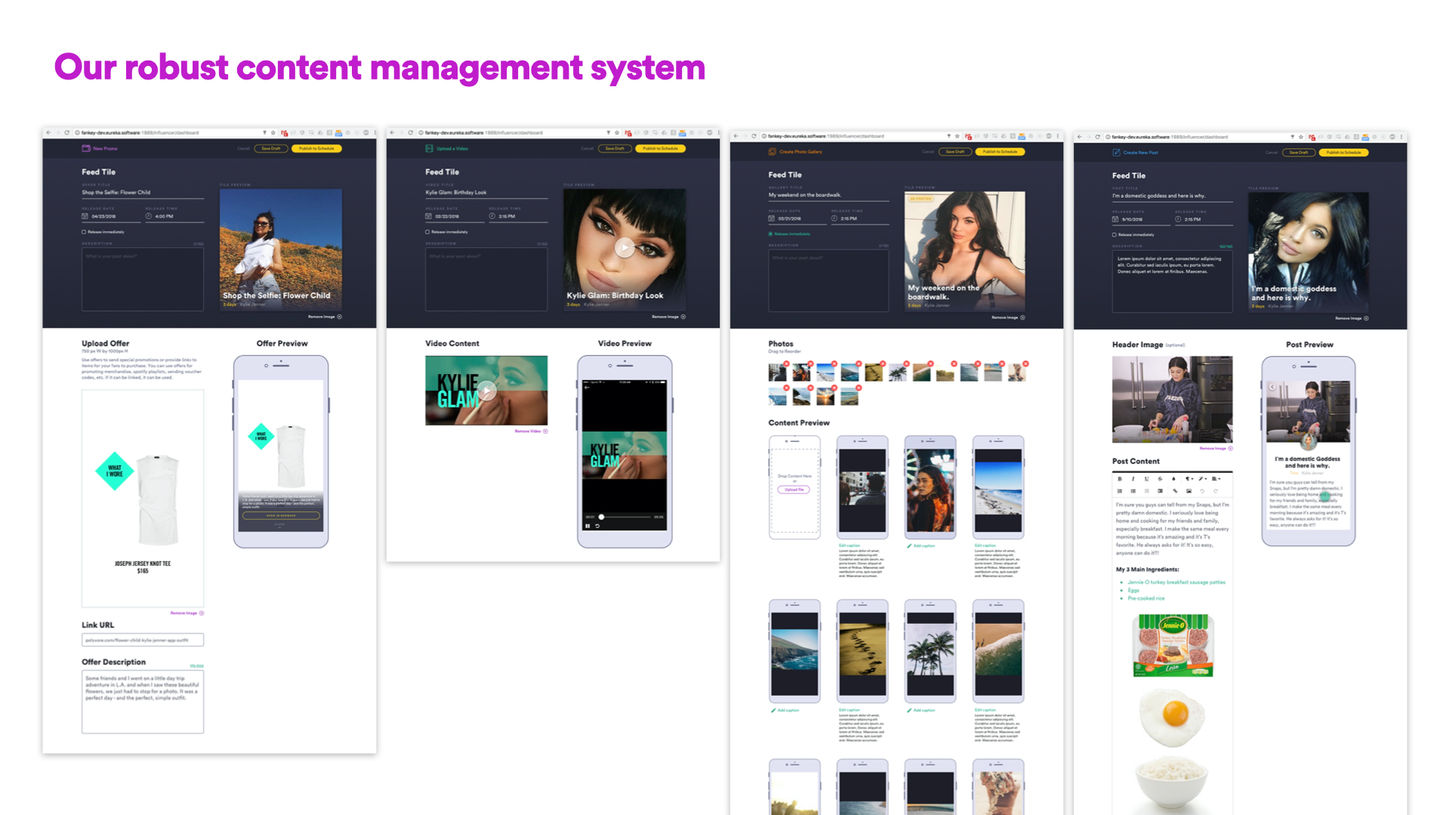Click Publish to Schedule in the New Promo window
This screenshot has width=1450, height=815.
click(316, 148)
